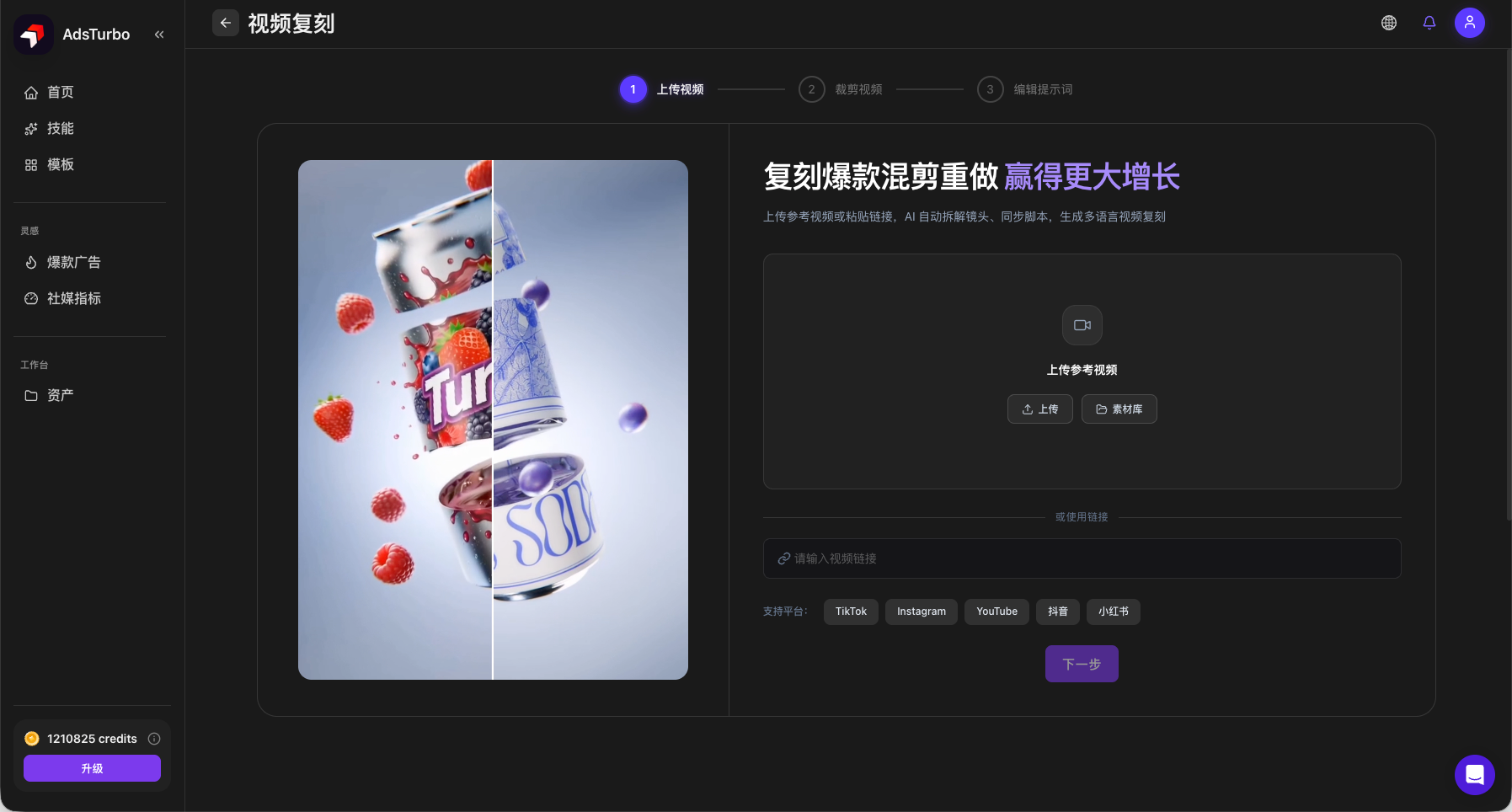
Task: Go back using the arrow button
Action: [226, 23]
